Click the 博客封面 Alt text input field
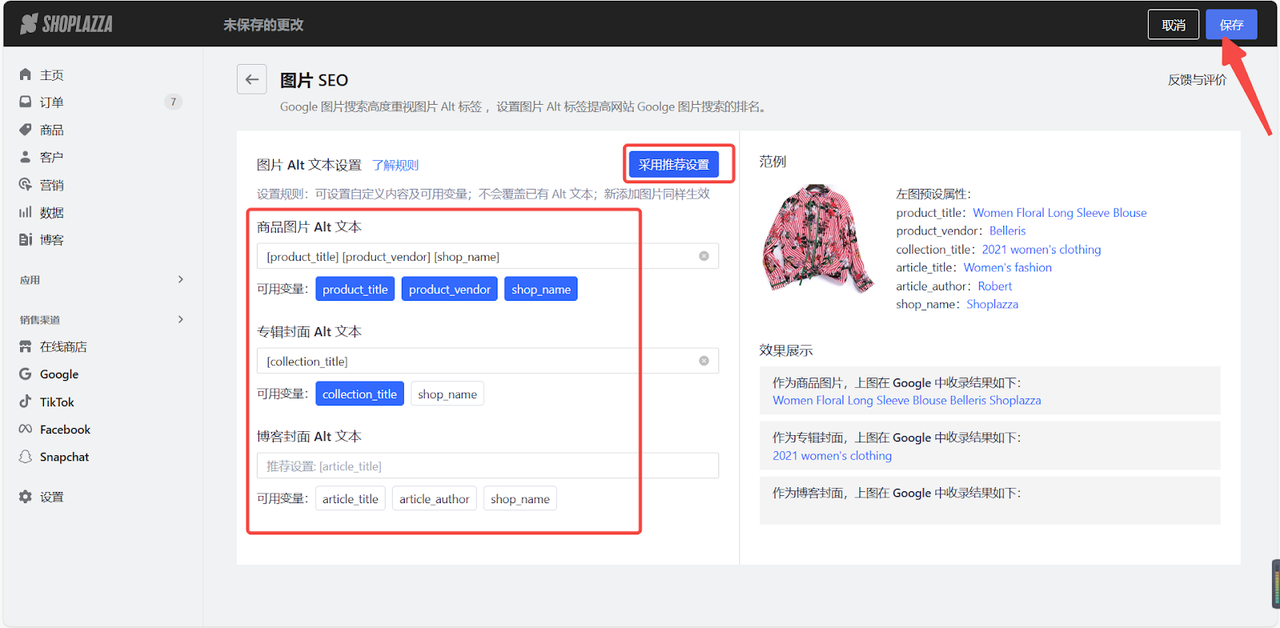Viewport: 1280px width, 628px height. click(487, 465)
